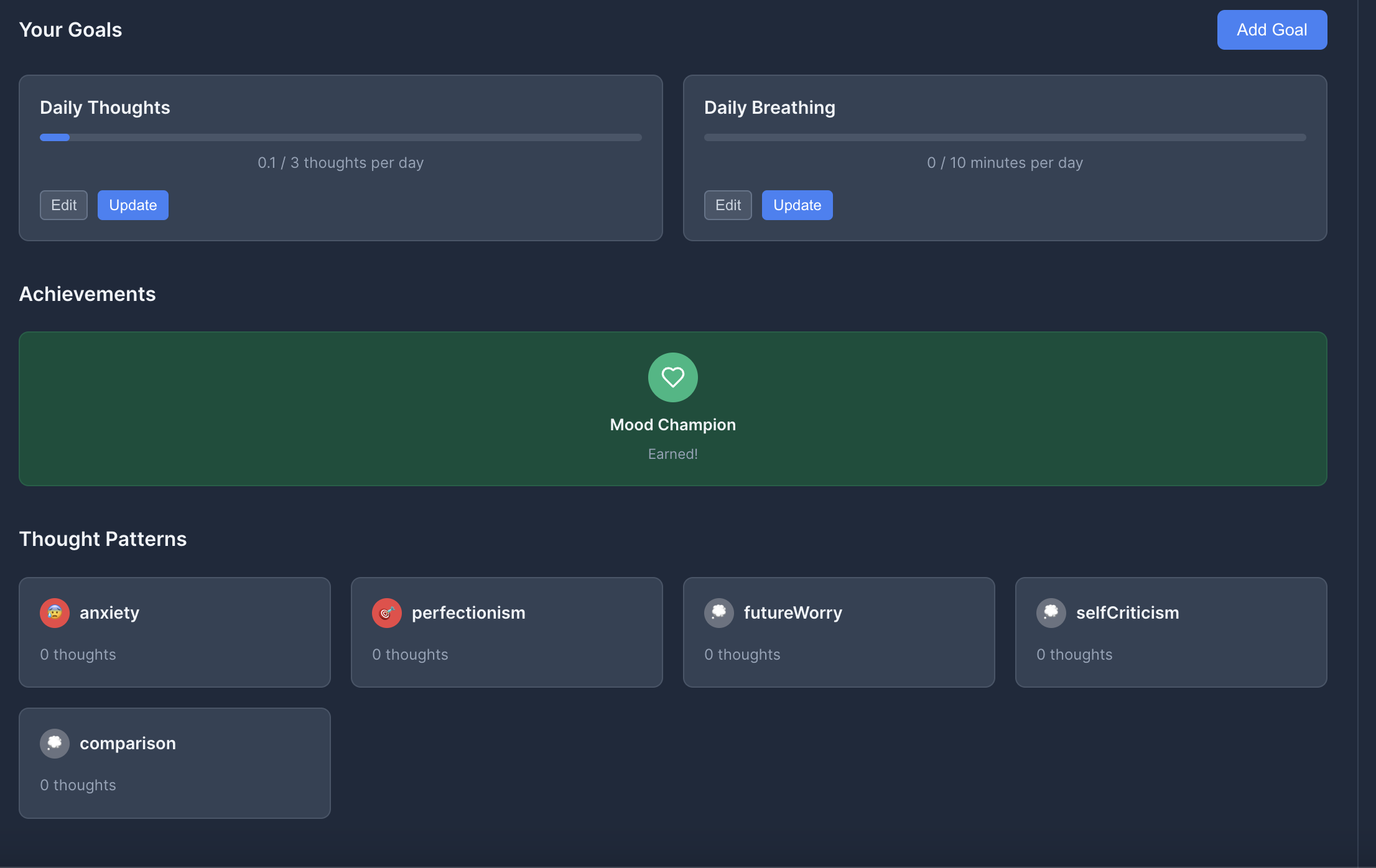
Task: Edit the Daily Thoughts goal
Action: click(x=63, y=205)
